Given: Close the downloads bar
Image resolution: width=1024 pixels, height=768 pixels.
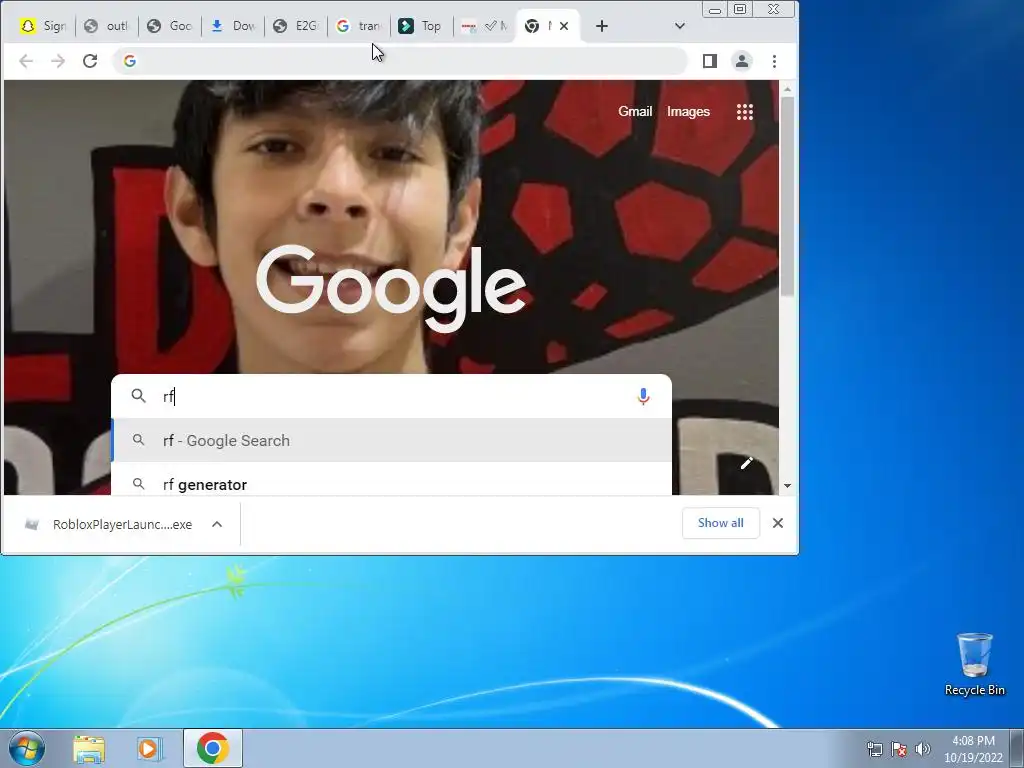Looking at the screenshot, I should (x=778, y=523).
